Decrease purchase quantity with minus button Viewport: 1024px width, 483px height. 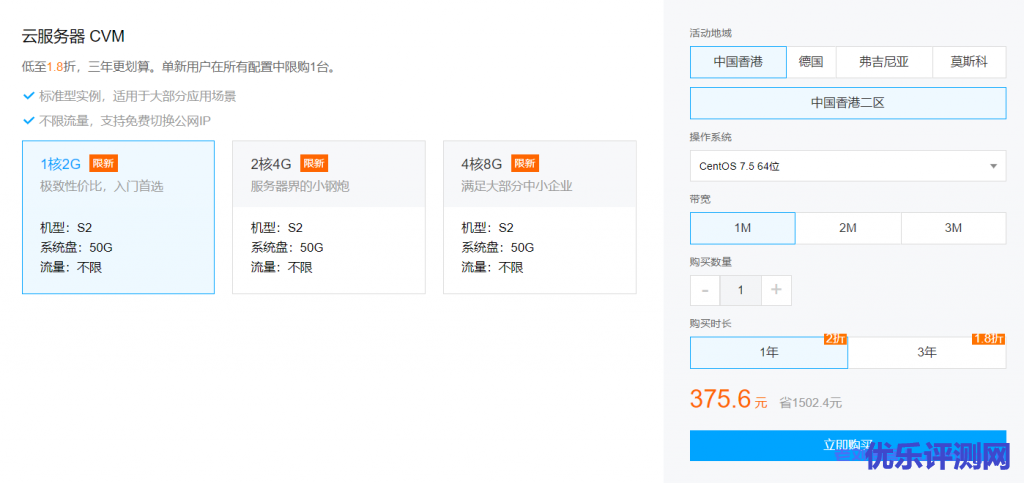pyautogui.click(x=705, y=291)
